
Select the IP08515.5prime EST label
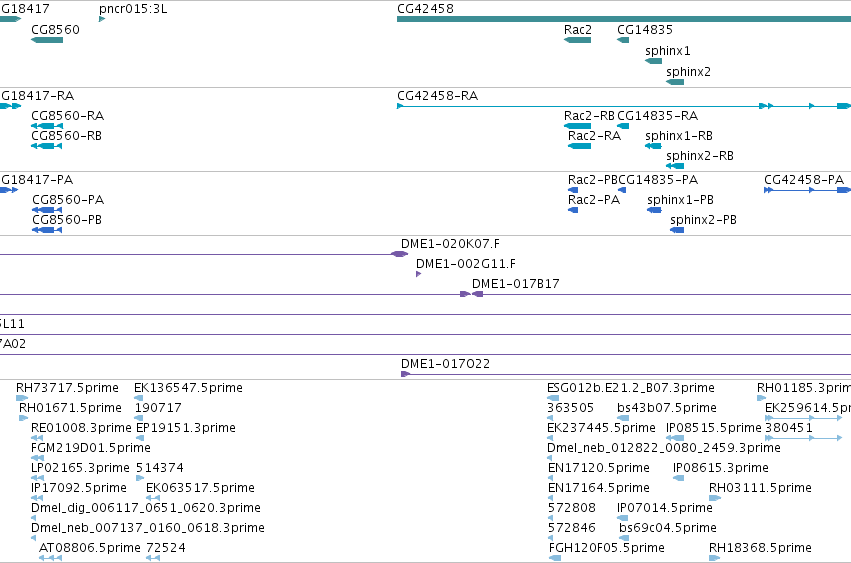pos(714,428)
